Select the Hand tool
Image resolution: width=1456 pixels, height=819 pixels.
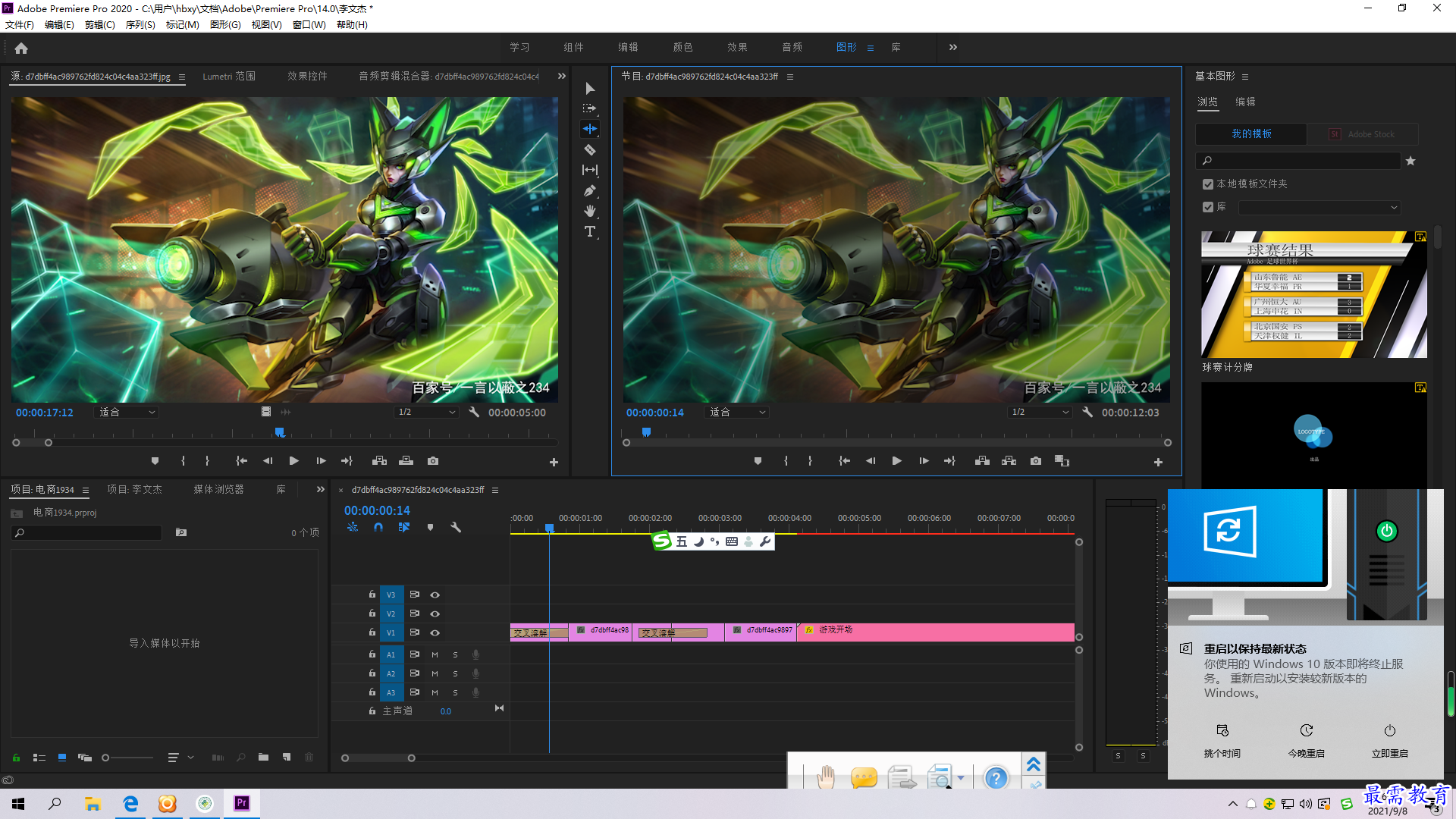[x=590, y=211]
